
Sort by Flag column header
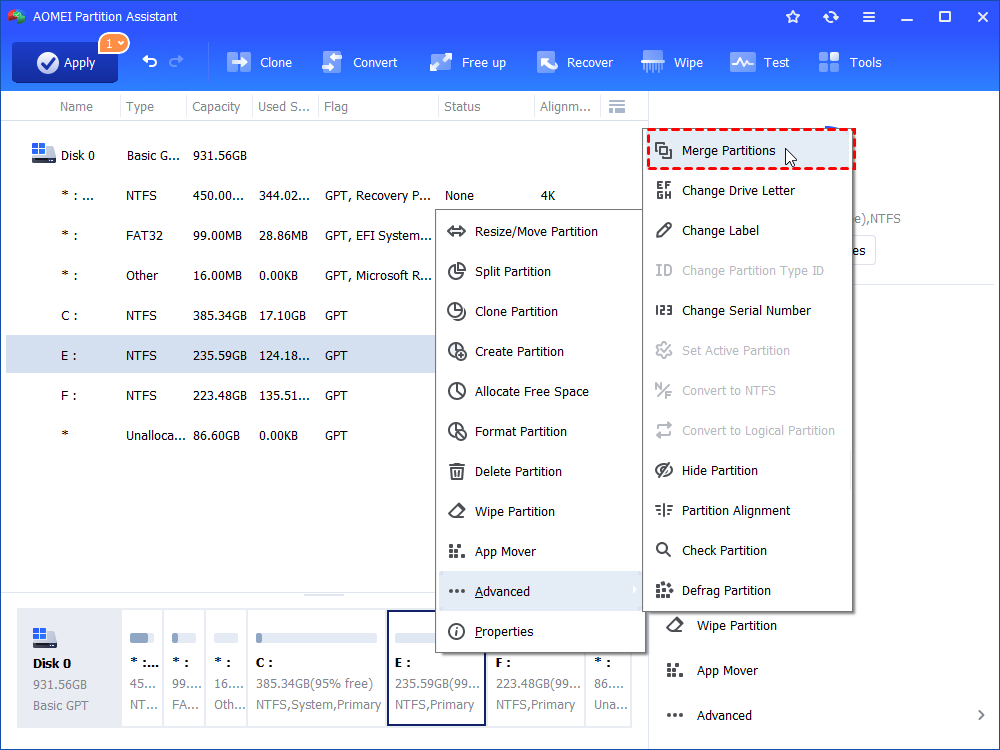point(335,107)
